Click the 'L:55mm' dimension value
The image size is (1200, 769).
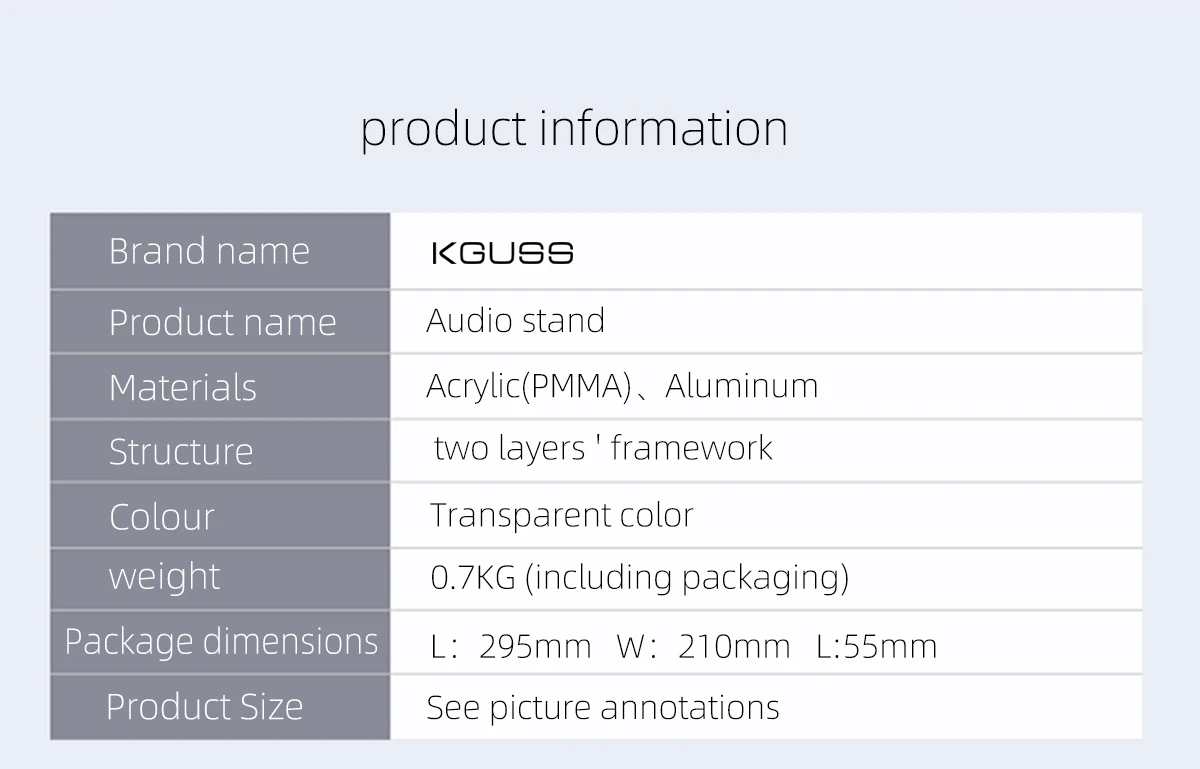pos(876,646)
